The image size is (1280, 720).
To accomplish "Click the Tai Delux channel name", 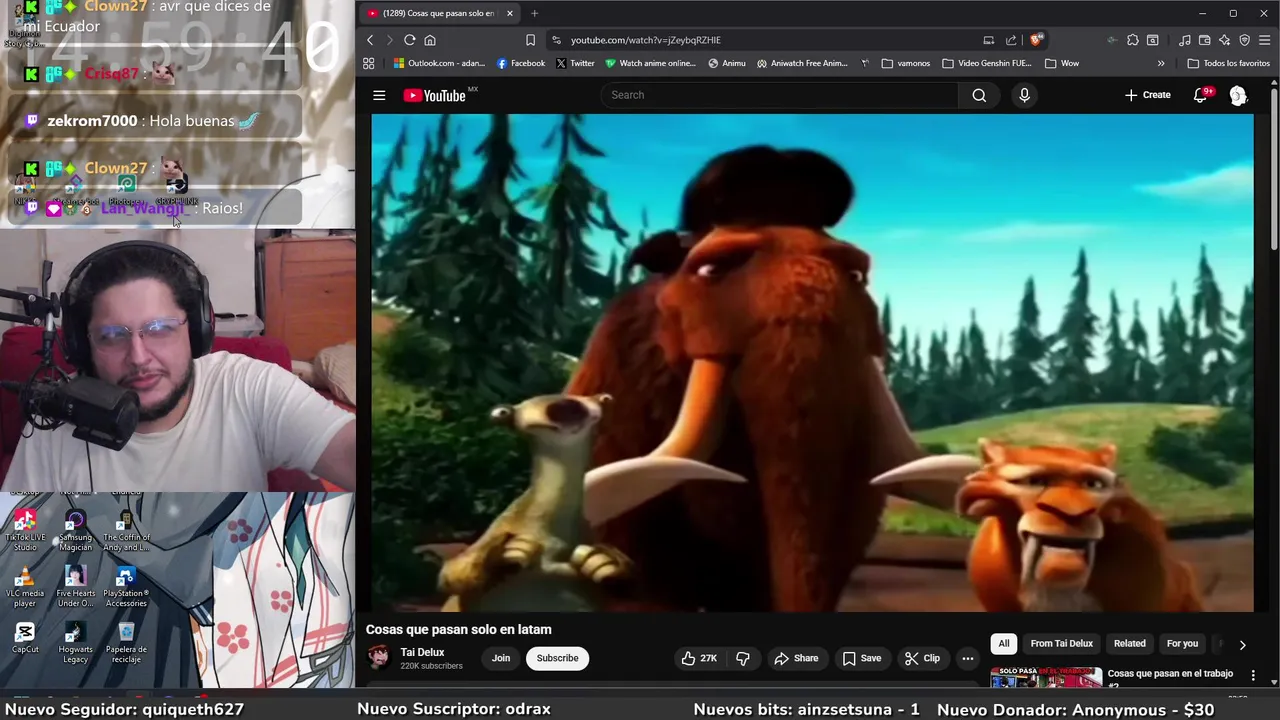I will click(x=422, y=652).
